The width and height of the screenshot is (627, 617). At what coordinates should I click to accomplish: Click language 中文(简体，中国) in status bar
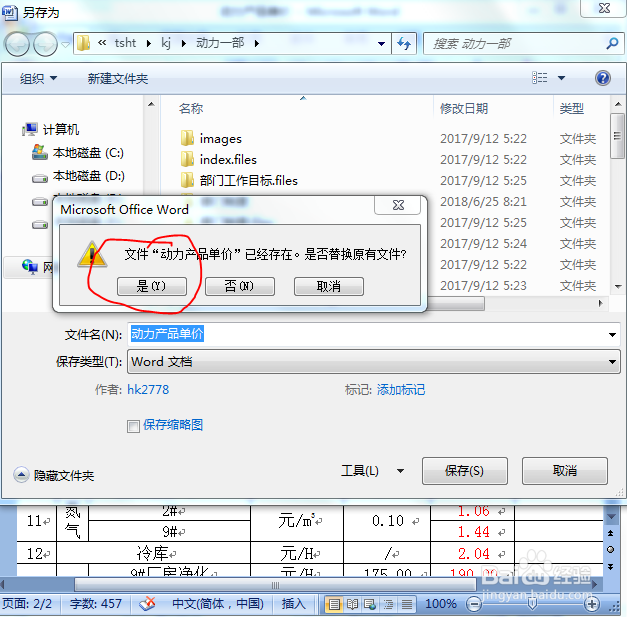(218, 603)
